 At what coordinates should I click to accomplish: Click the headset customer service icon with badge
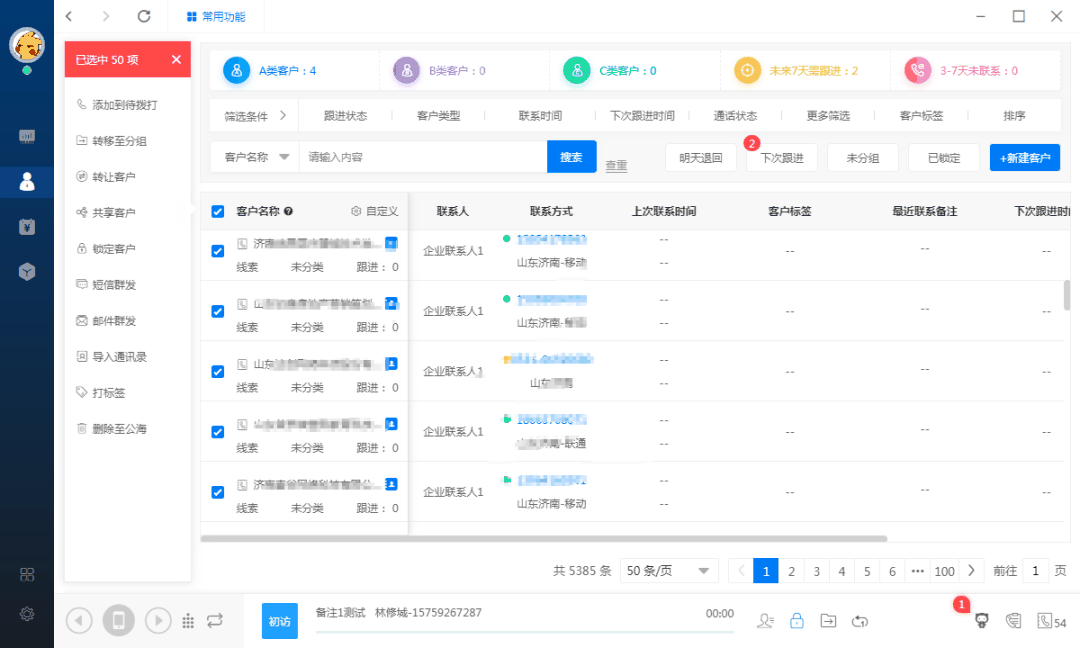pos(982,620)
